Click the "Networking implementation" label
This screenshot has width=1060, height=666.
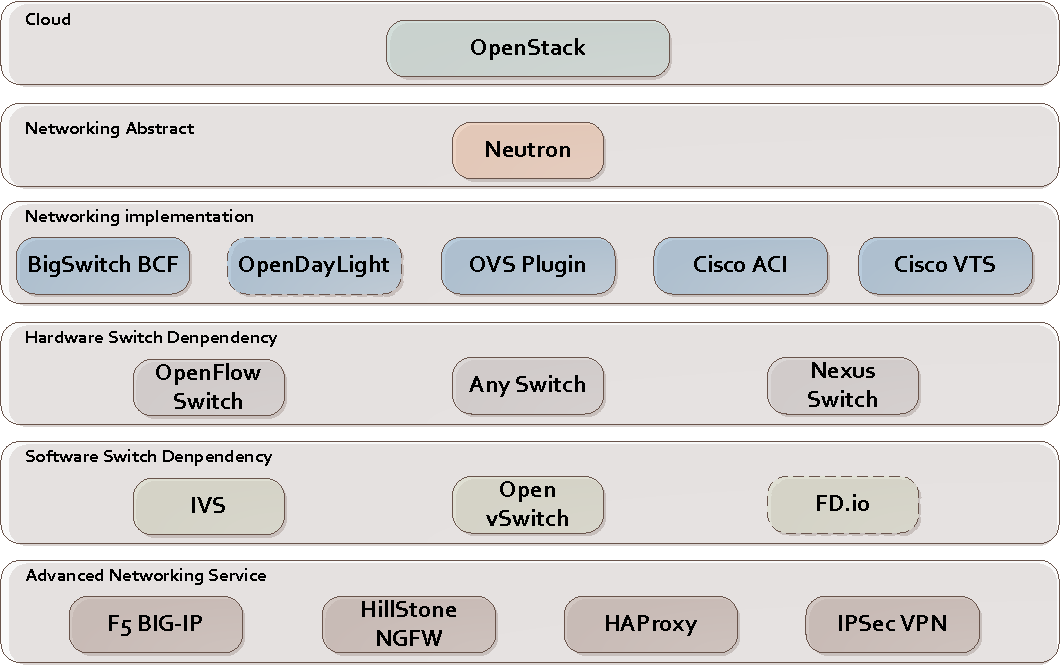[139, 216]
